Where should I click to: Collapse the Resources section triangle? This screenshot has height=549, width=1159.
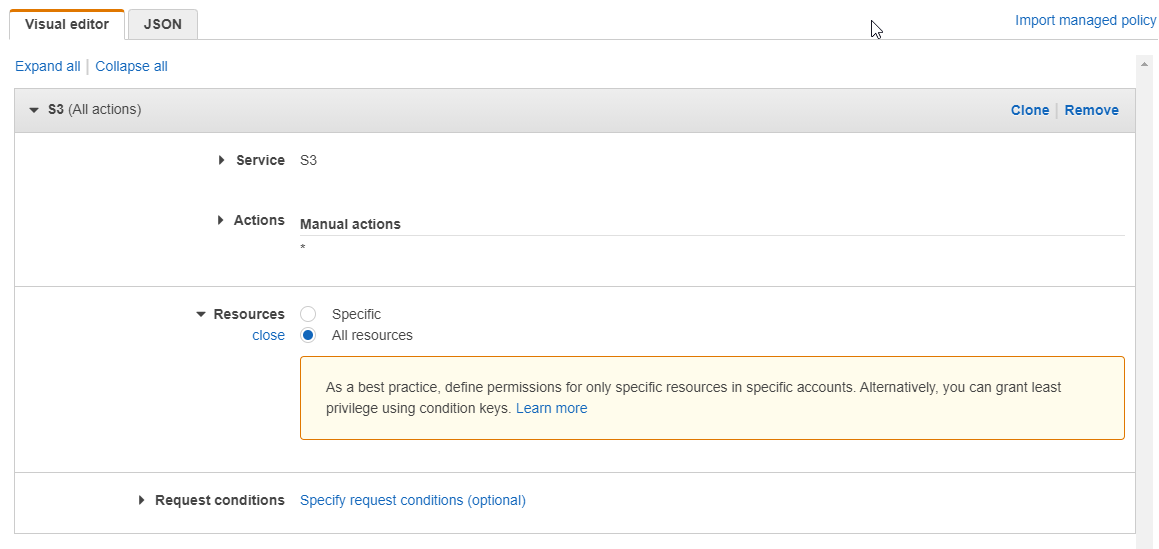point(200,315)
